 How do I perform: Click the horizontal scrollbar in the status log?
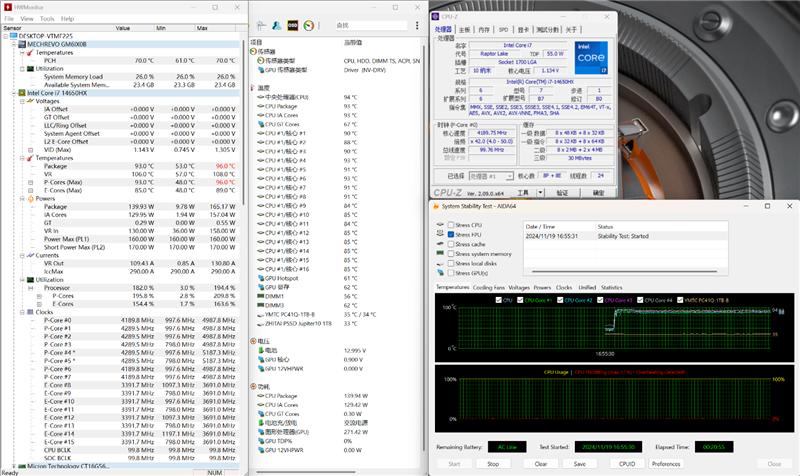click(x=624, y=271)
